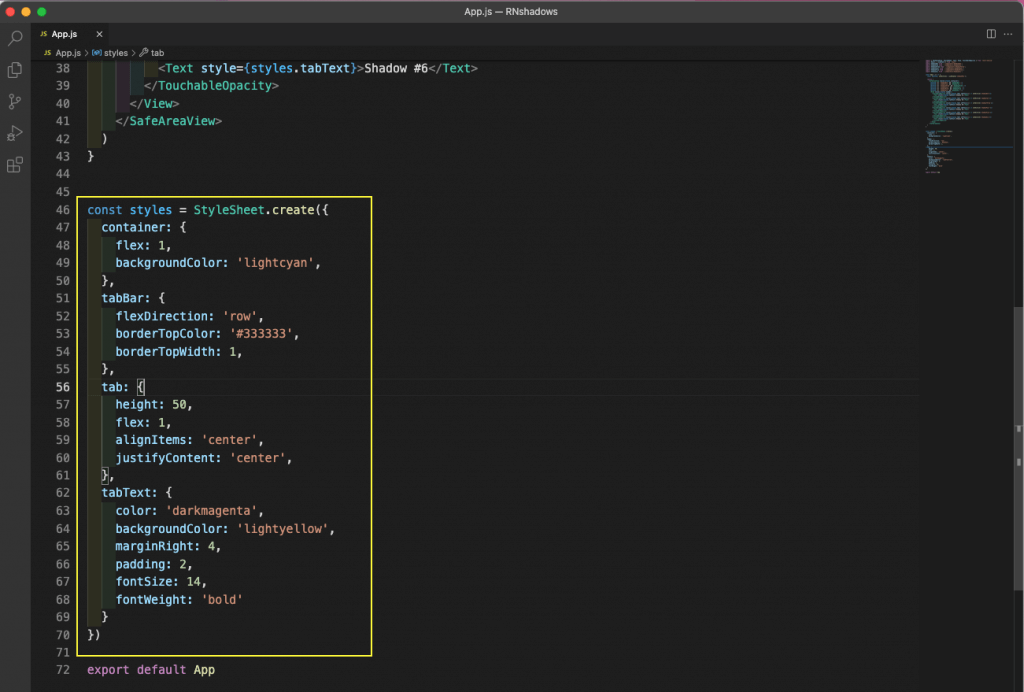Close the App.js tab
The width and height of the screenshot is (1024, 692).
tap(99, 32)
